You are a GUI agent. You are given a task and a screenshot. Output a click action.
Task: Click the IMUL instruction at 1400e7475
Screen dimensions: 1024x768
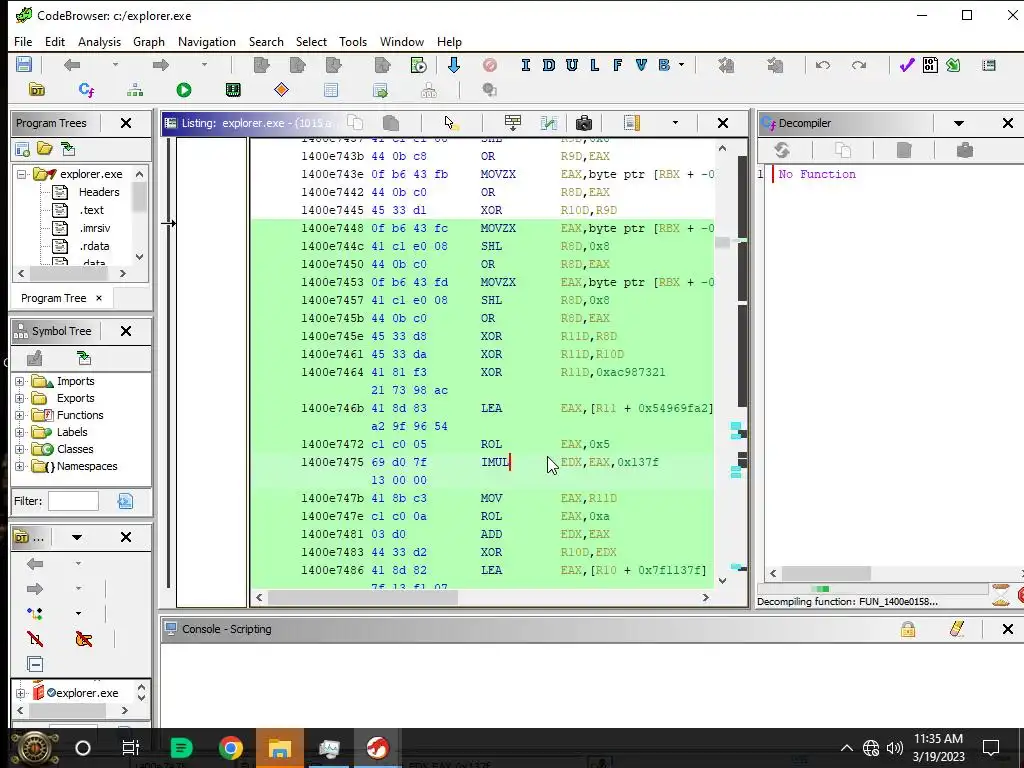pos(494,462)
